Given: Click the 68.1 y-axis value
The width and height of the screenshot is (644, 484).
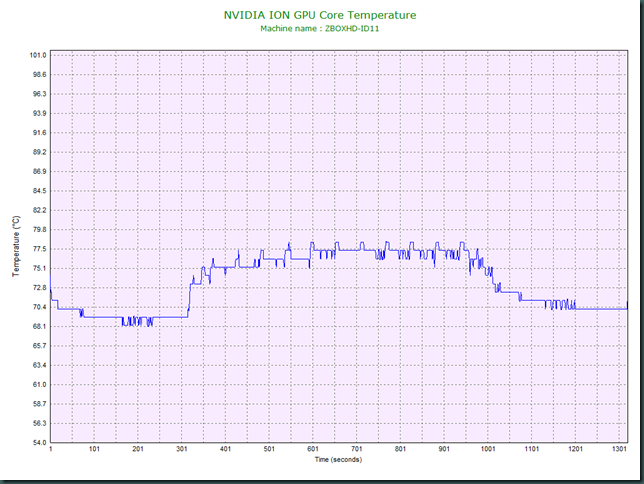Looking at the screenshot, I should point(39,326).
